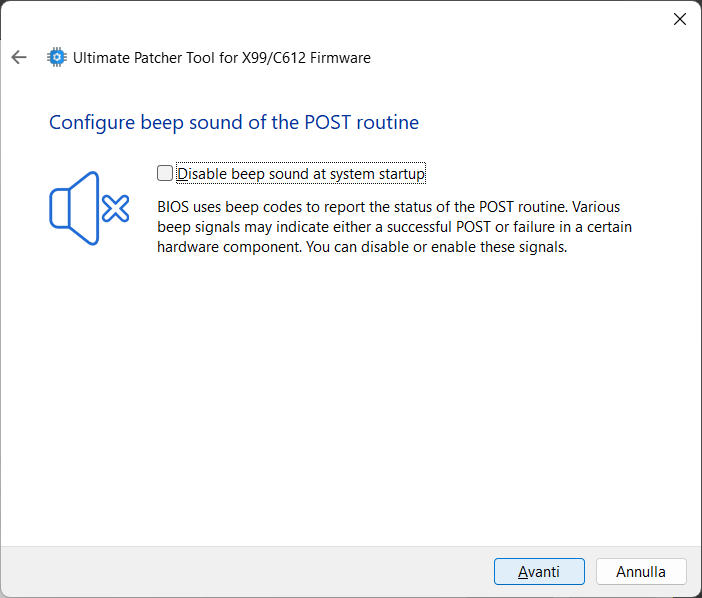702x598 pixels.
Task: Click the speaker cone shape of the mute graphic
Action: click(75, 209)
